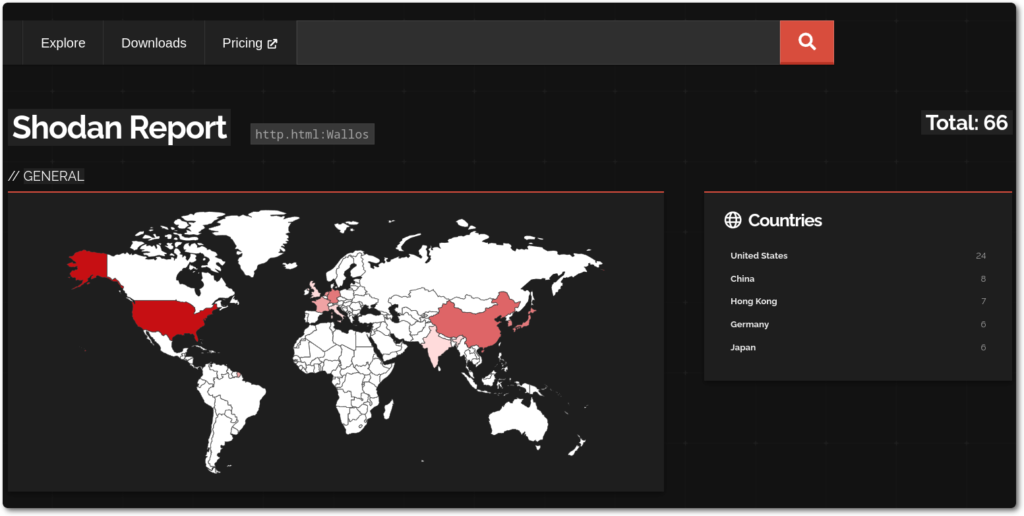This screenshot has height=516, width=1024.
Task: Click the Total: 66 counter
Action: pos(966,123)
